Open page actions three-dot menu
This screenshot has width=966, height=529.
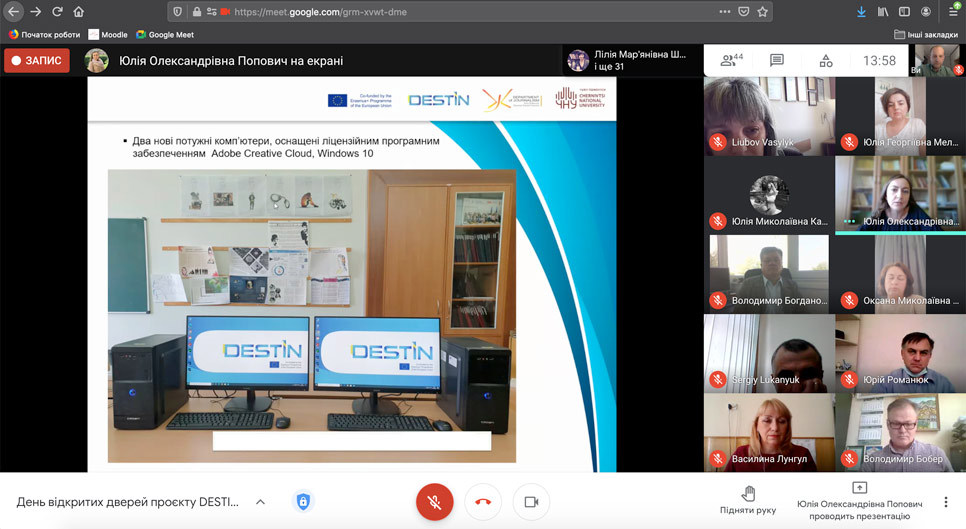point(724,12)
